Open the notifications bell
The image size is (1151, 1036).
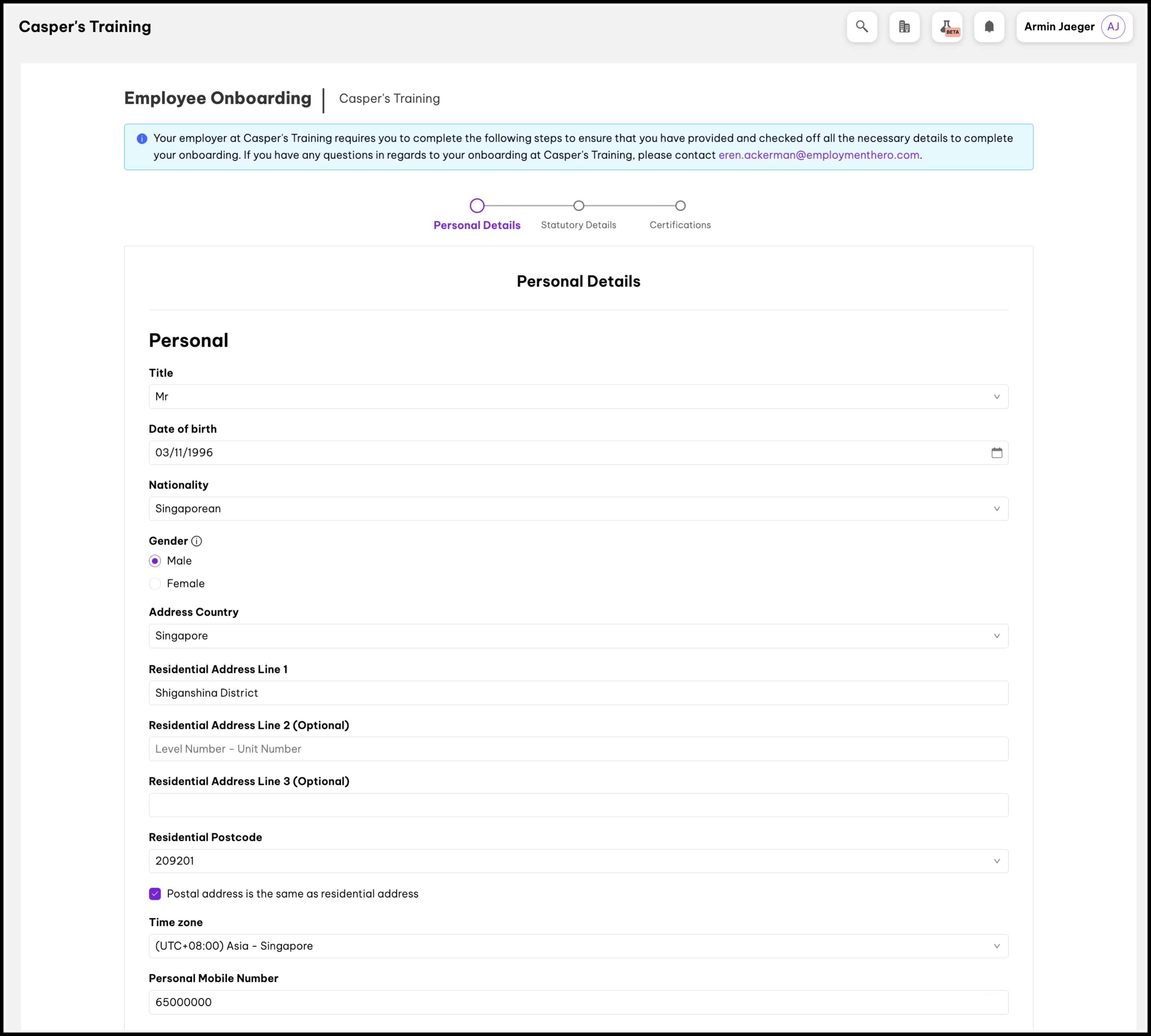tap(989, 27)
